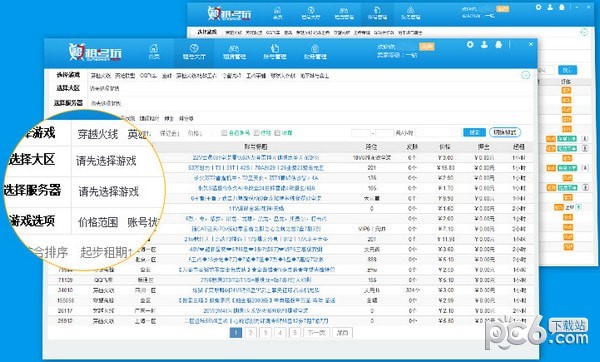
Task: Click the 切换模式 outlined button
Action: [505, 132]
